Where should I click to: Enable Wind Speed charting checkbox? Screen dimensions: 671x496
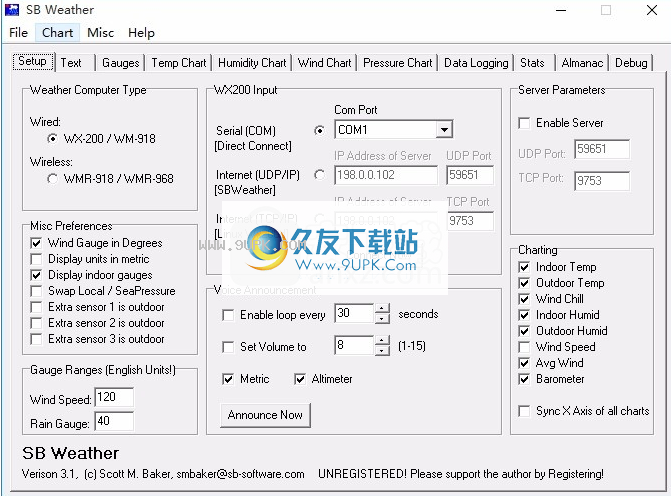(x=524, y=347)
